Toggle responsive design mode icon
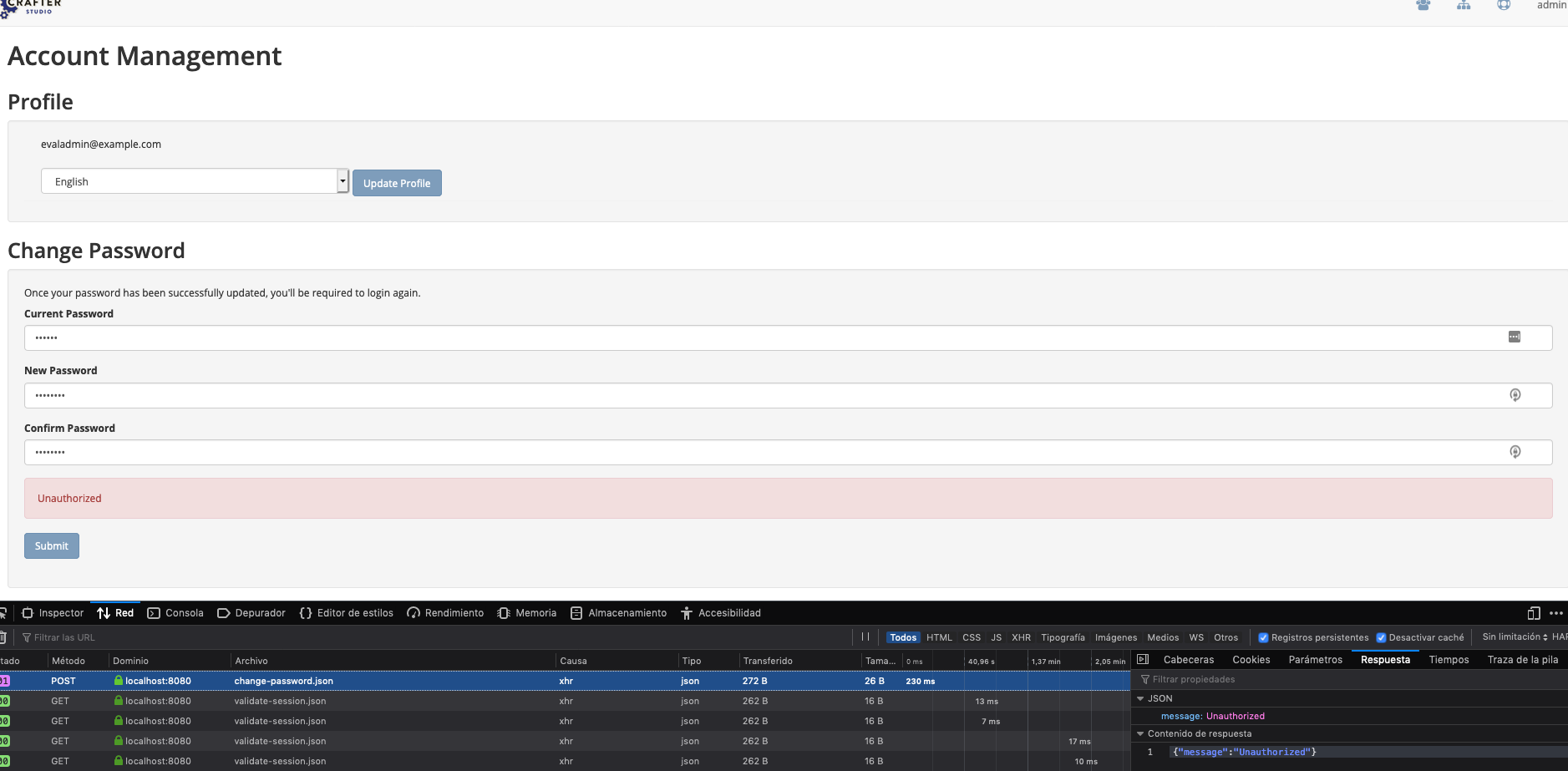The height and width of the screenshot is (771, 1568). 1534,613
